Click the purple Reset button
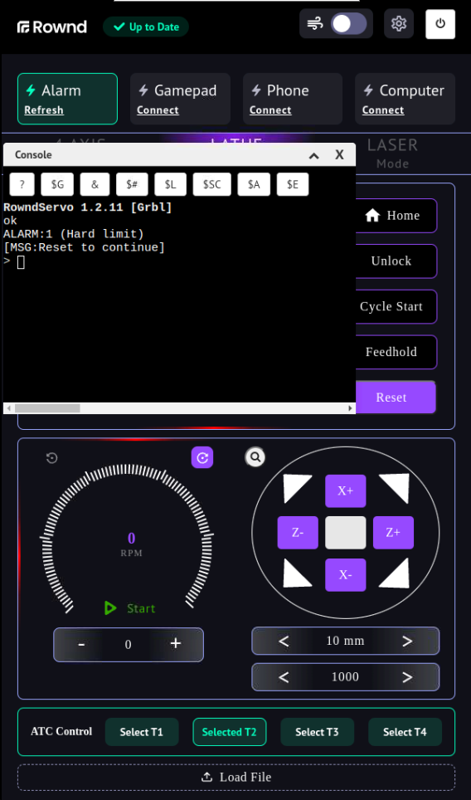 pyautogui.click(x=392, y=397)
